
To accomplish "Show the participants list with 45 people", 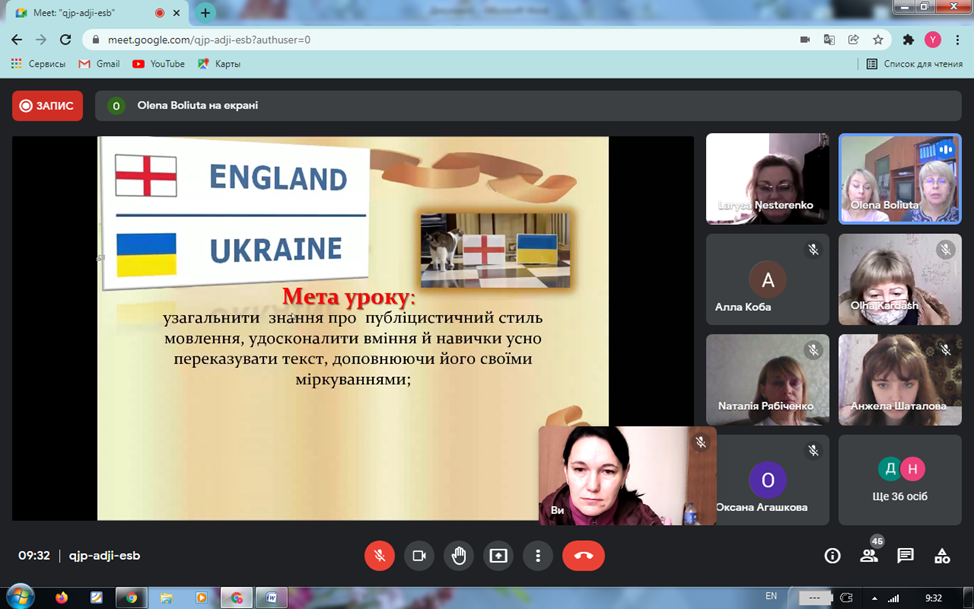I will click(x=869, y=556).
